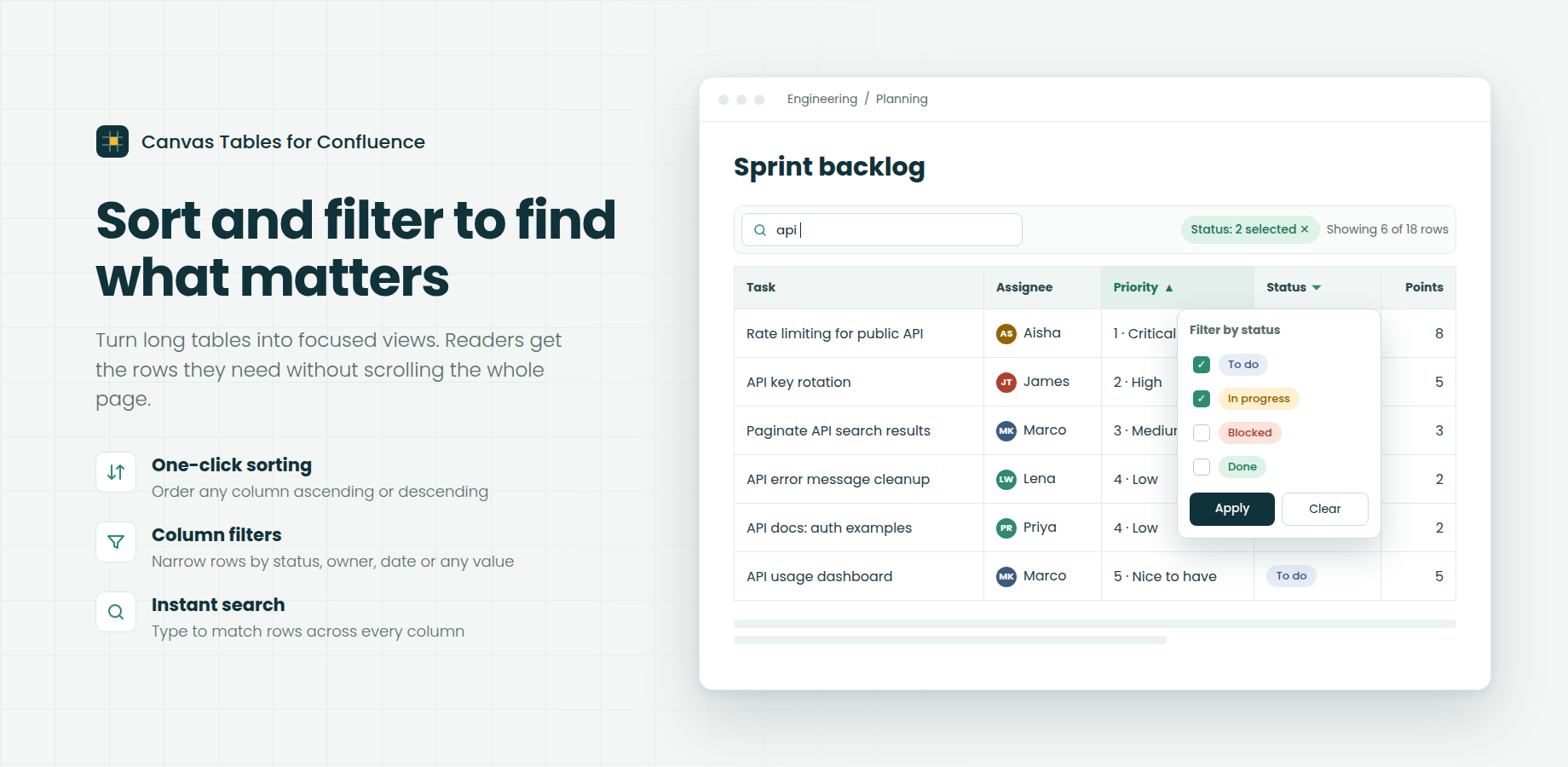Check the Done status checkbox
Screen dimensions: 1568x767
click(1202, 467)
